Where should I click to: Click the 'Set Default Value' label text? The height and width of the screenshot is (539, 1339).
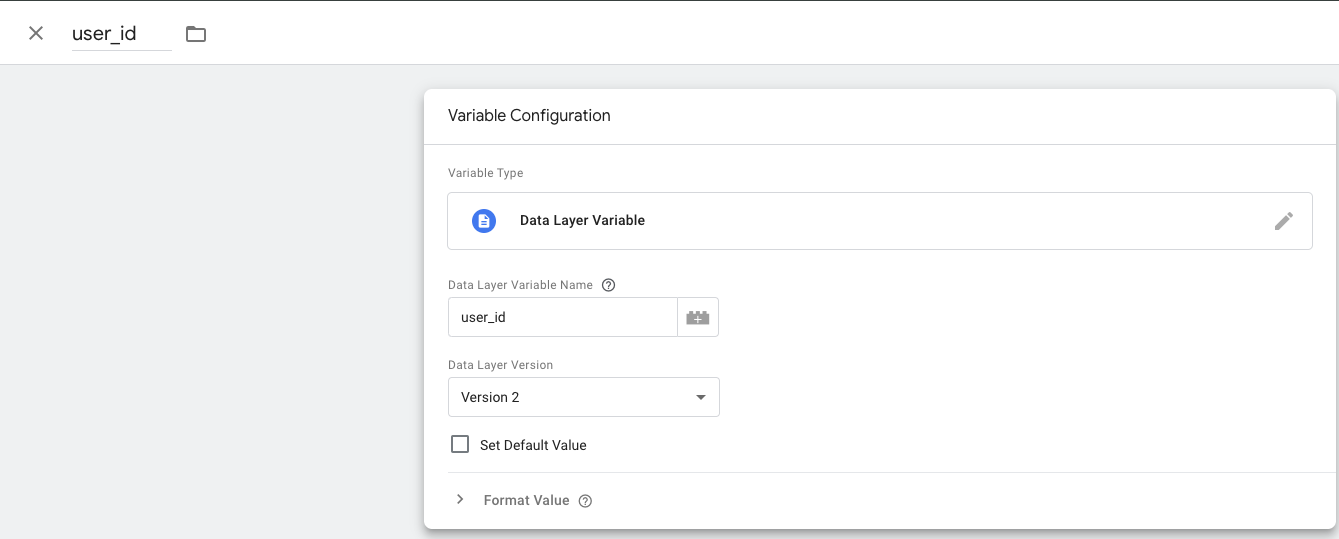[x=533, y=445]
